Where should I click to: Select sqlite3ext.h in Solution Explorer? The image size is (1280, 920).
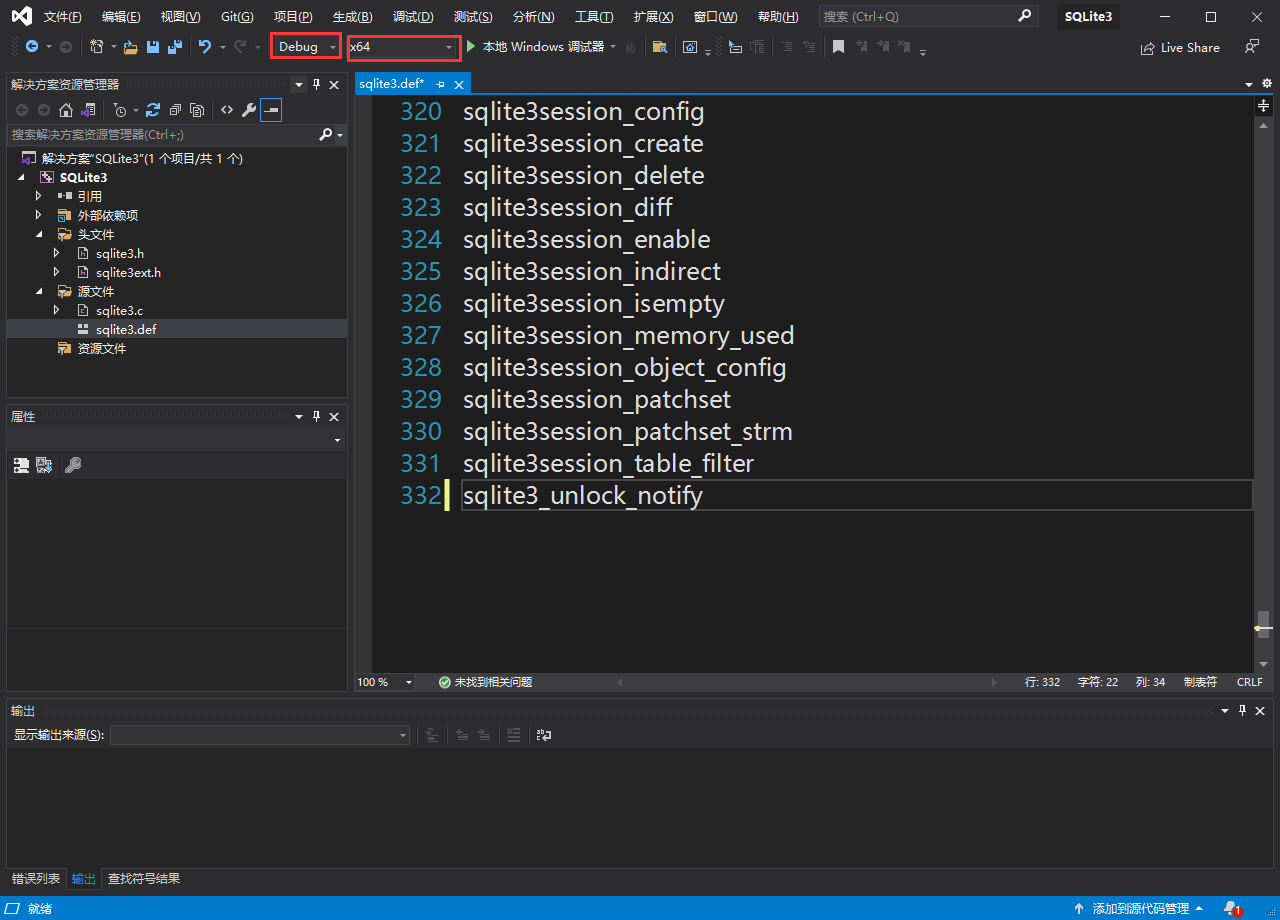(x=128, y=272)
